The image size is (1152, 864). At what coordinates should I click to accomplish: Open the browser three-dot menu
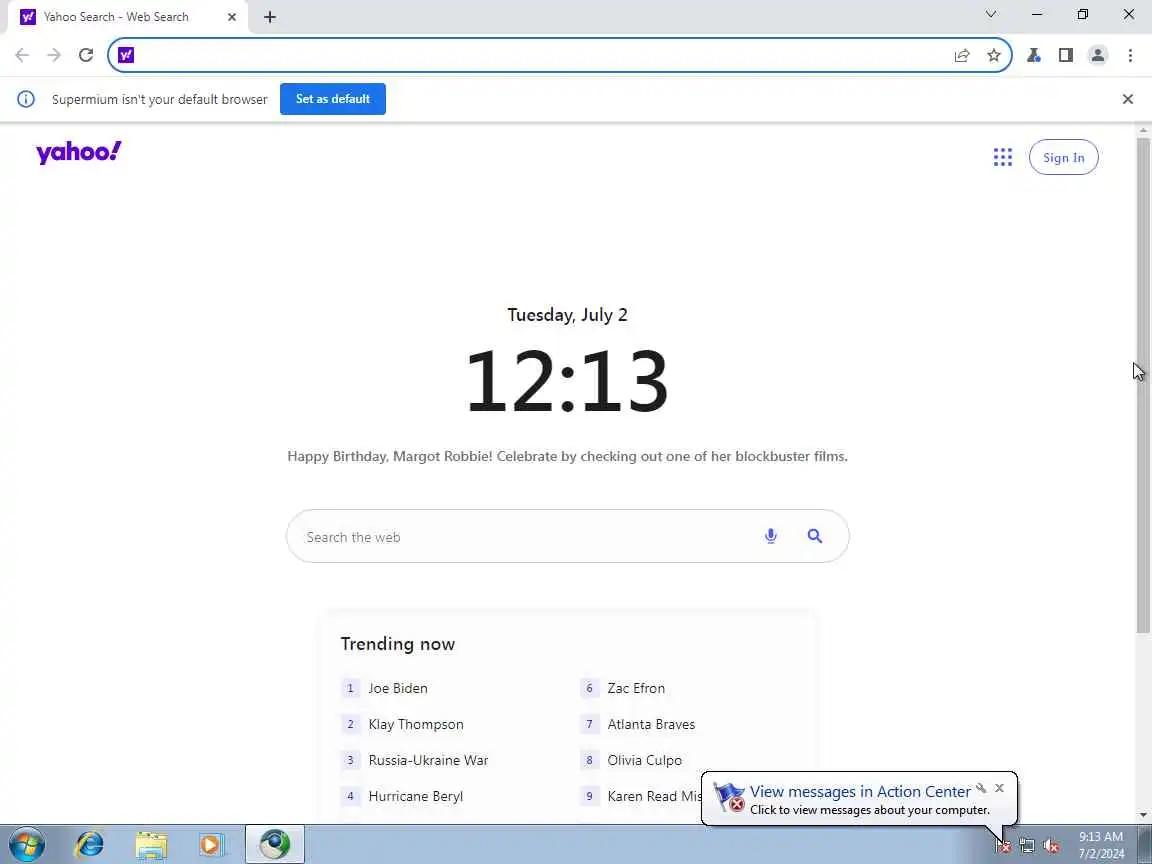[x=1130, y=55]
